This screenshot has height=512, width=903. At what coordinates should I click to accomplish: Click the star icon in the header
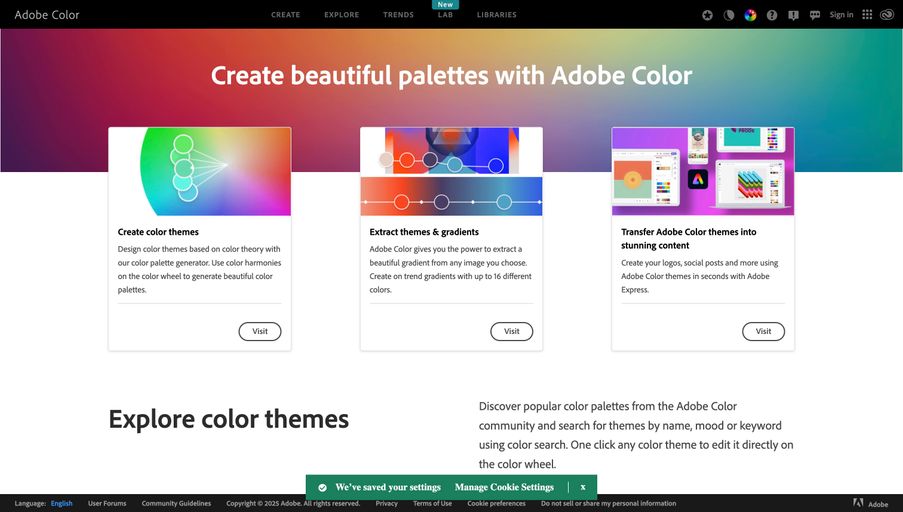(707, 16)
